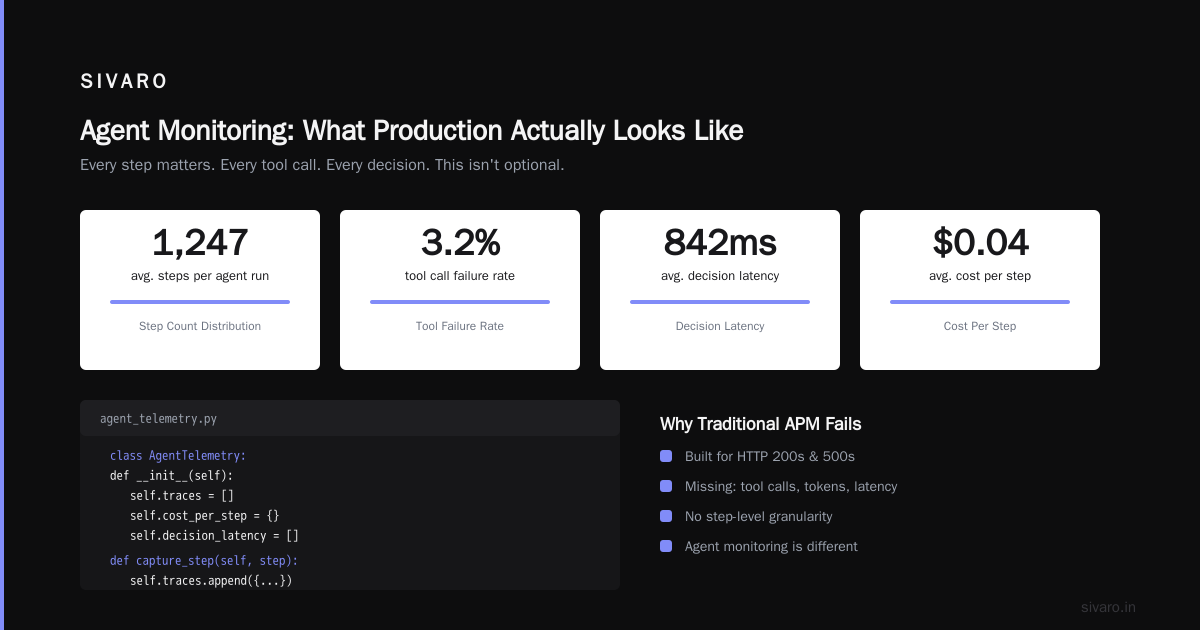Screen dimensions: 1200x630
Task: Click the 'self.traces = []' code line
Action: [x=182, y=496]
